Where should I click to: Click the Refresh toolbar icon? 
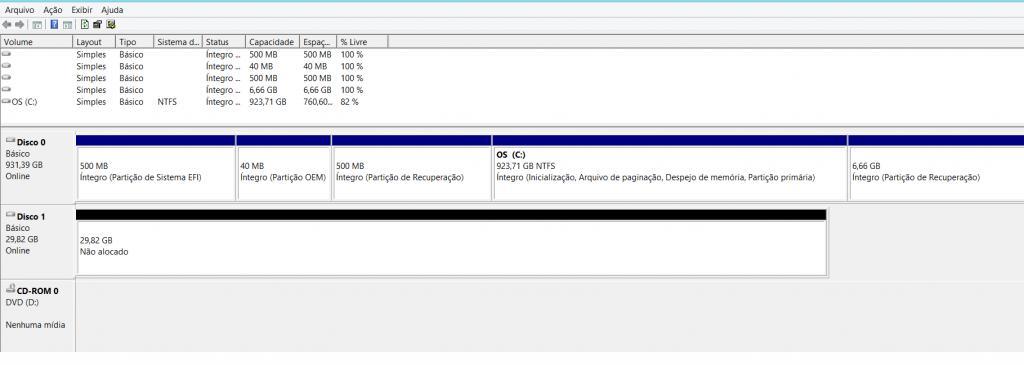click(85, 24)
